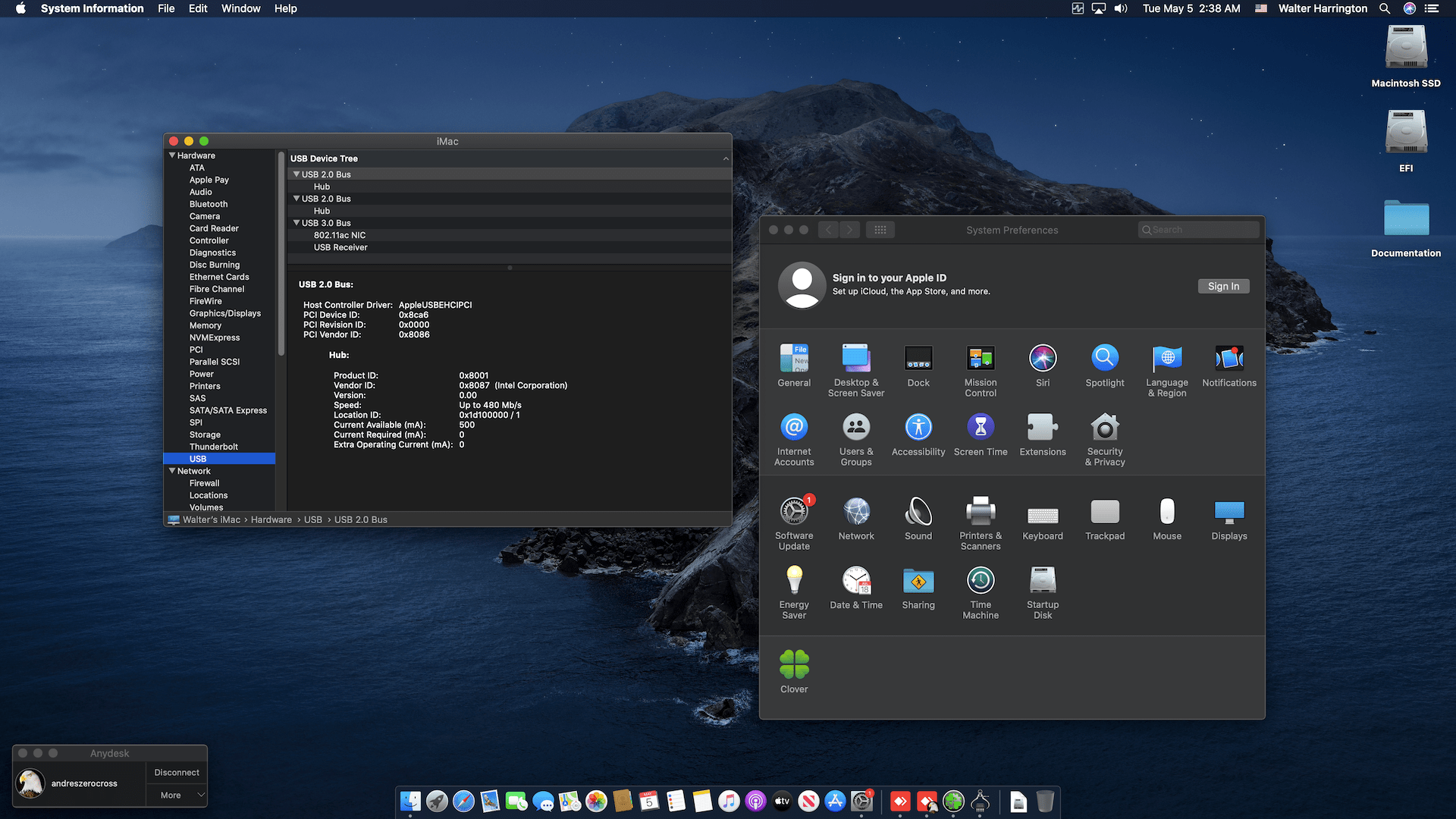Image resolution: width=1456 pixels, height=819 pixels.
Task: Select Bluetooth in the hardware sidebar
Action: pyautogui.click(x=209, y=204)
